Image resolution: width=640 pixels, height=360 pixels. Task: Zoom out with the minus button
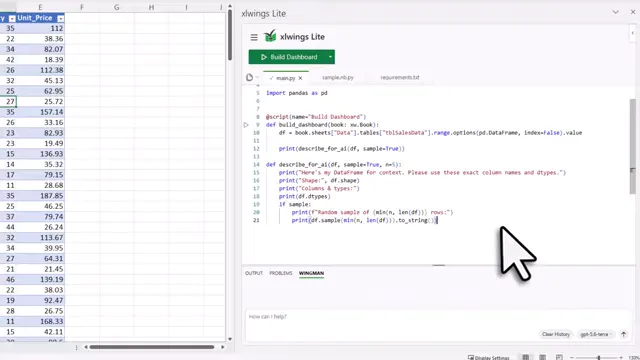(x=571, y=358)
